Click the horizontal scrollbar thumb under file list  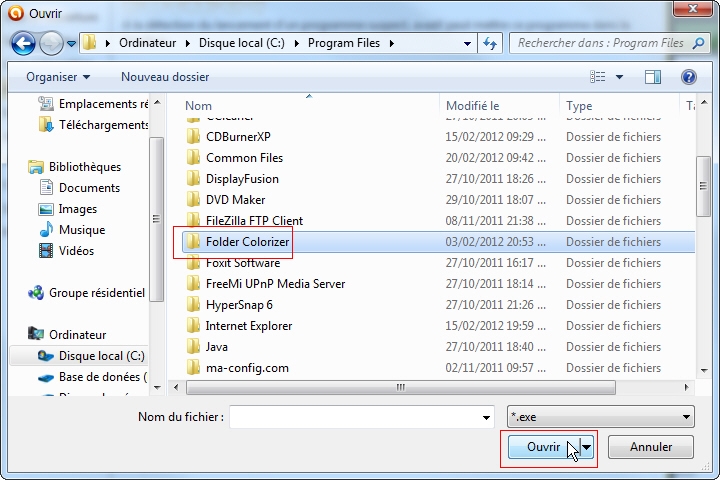coord(400,387)
